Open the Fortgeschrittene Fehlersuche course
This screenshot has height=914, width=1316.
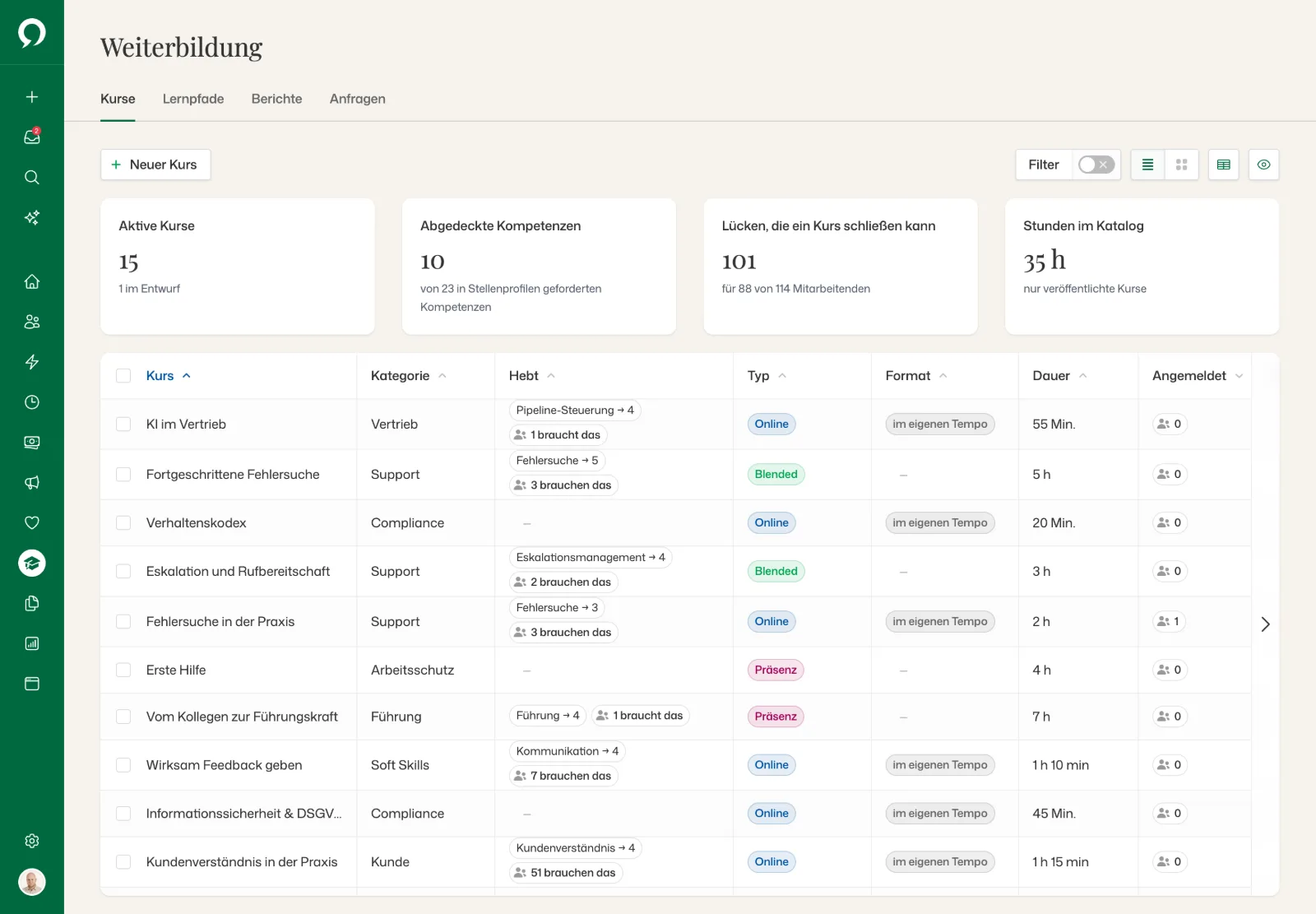[233, 475]
